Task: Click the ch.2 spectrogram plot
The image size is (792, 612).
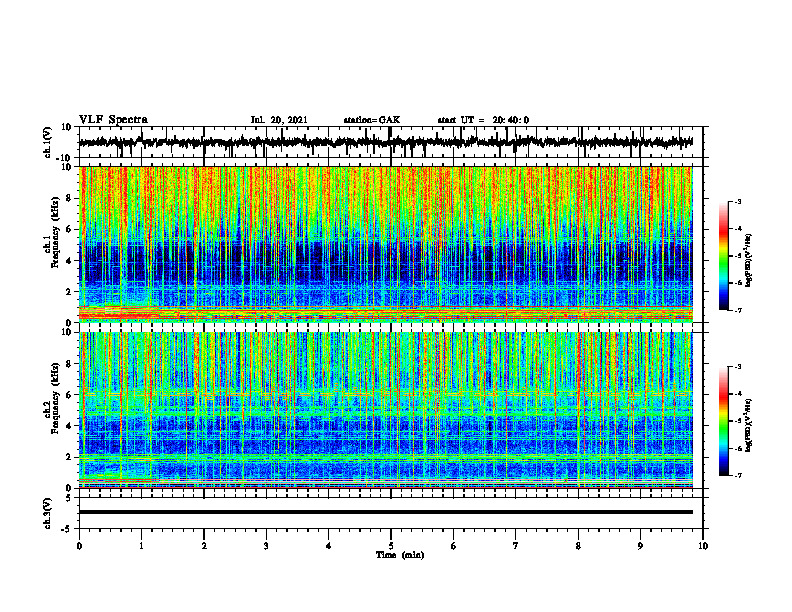Action: tap(386, 410)
